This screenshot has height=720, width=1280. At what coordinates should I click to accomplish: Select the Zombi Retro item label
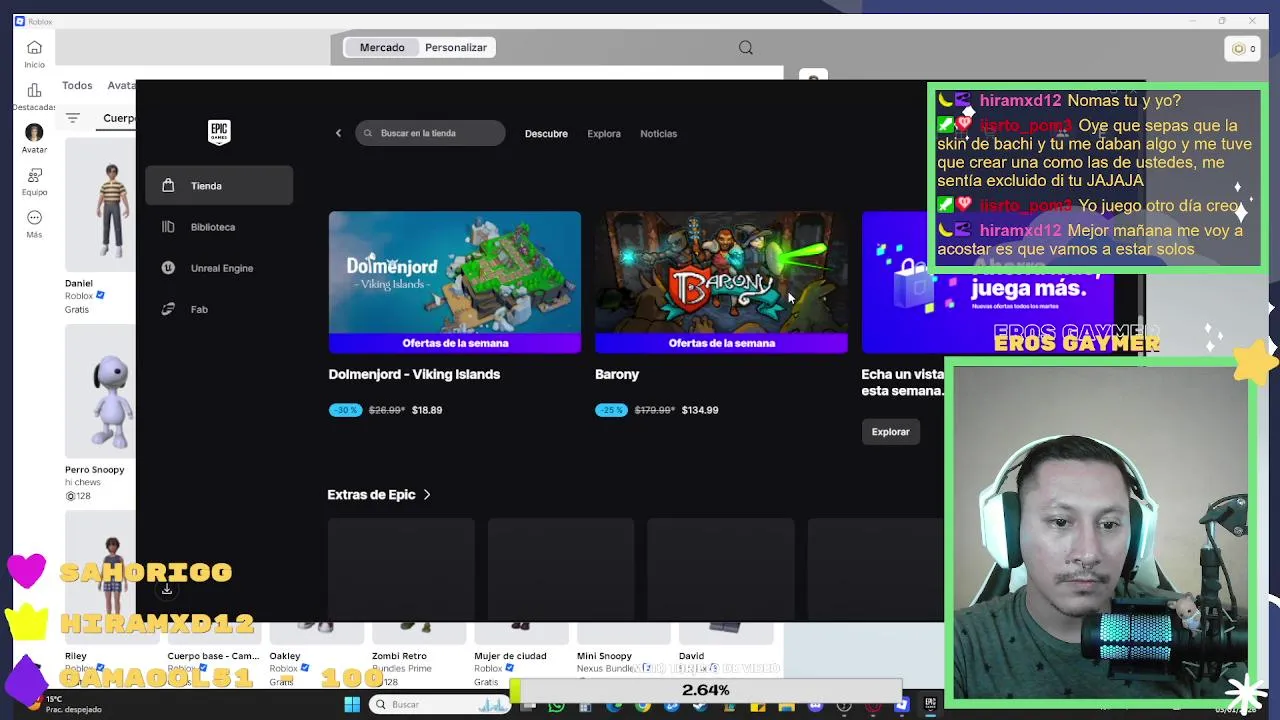pos(399,656)
